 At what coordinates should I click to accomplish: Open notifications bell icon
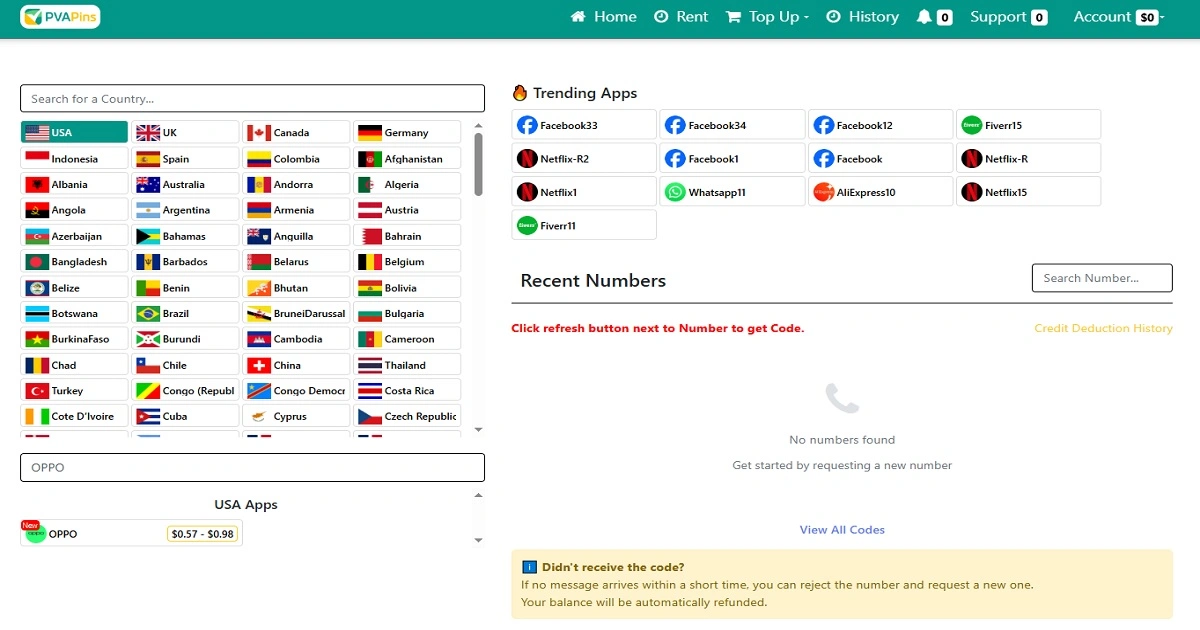(924, 17)
